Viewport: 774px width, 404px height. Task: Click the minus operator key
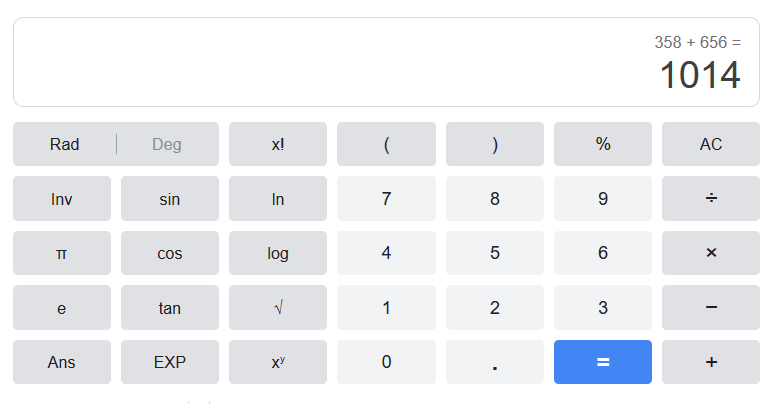(x=710, y=308)
